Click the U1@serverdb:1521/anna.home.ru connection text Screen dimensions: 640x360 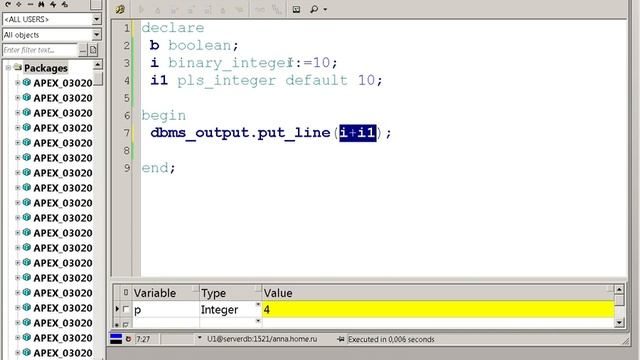[262, 339]
